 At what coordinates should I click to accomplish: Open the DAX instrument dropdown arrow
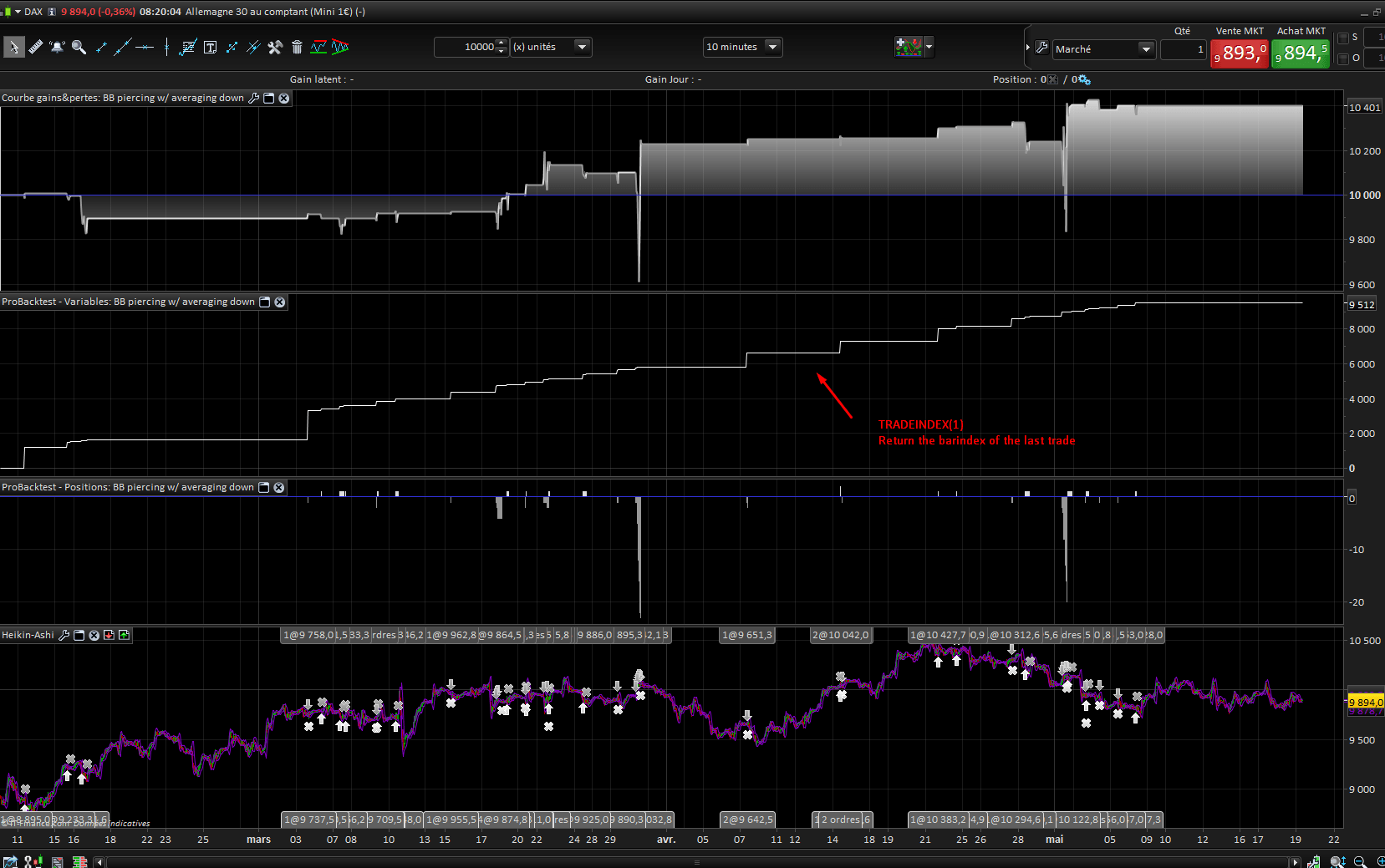[18, 12]
